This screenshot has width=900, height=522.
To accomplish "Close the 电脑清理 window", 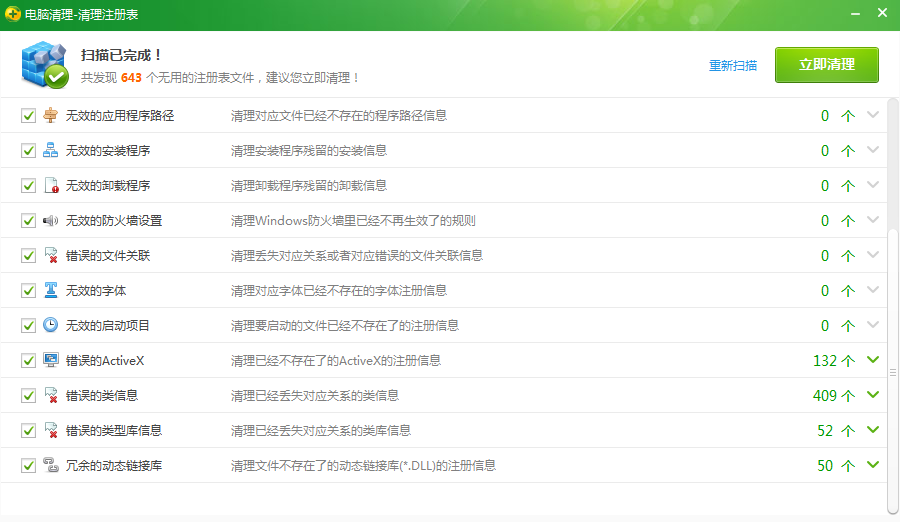I will [x=882, y=13].
